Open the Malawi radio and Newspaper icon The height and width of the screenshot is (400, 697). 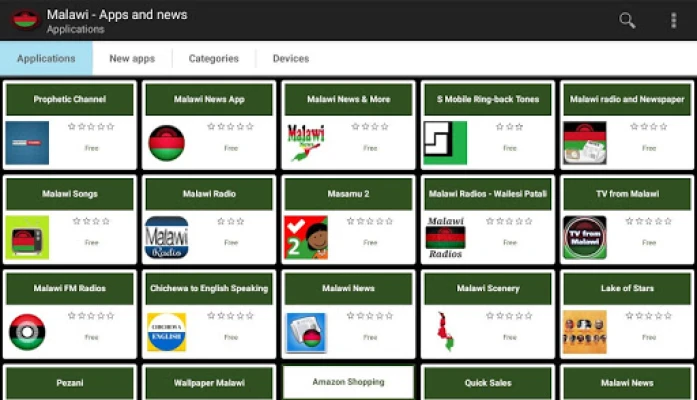[585, 143]
